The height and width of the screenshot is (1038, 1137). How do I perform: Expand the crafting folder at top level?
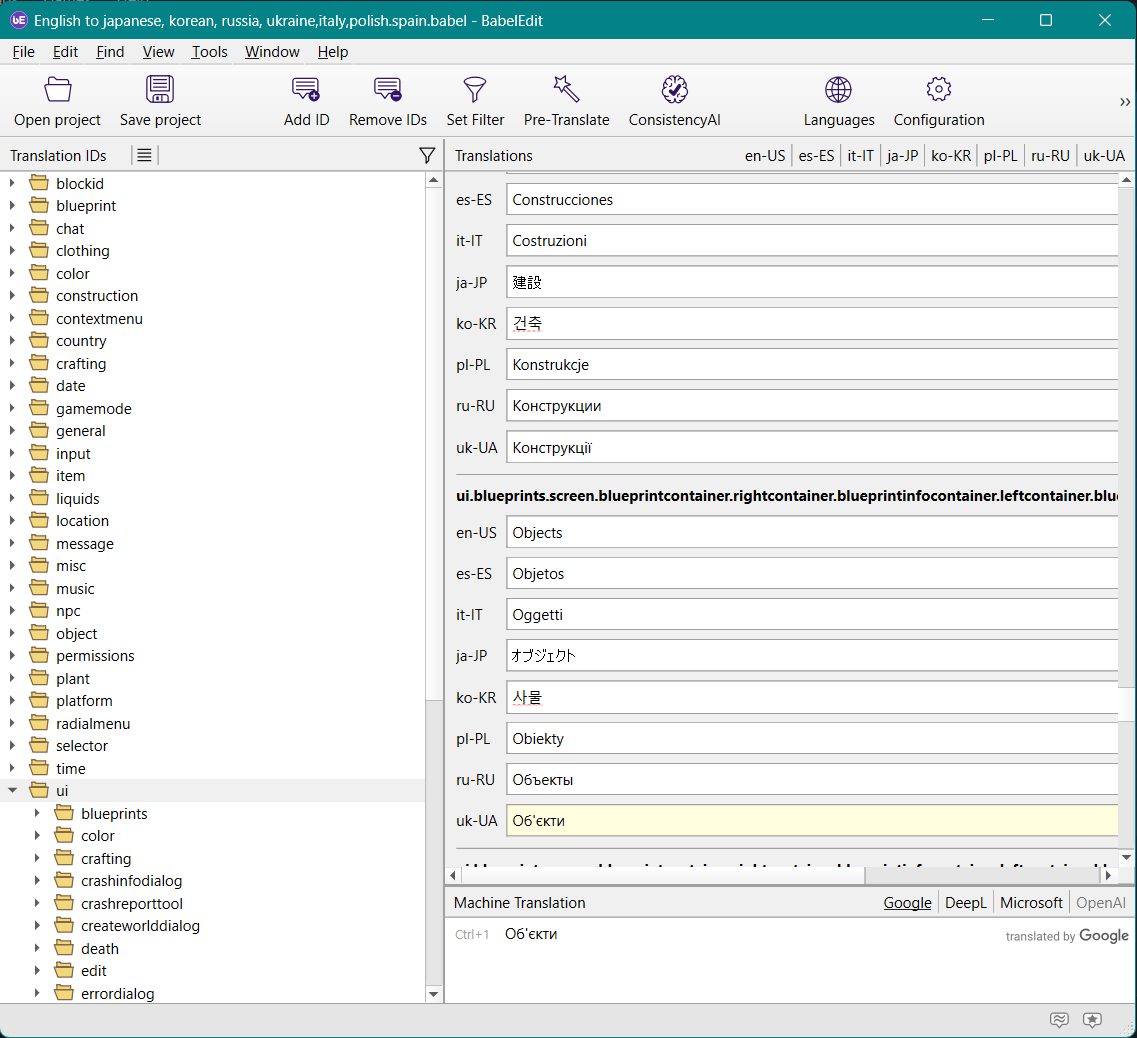[13, 364]
